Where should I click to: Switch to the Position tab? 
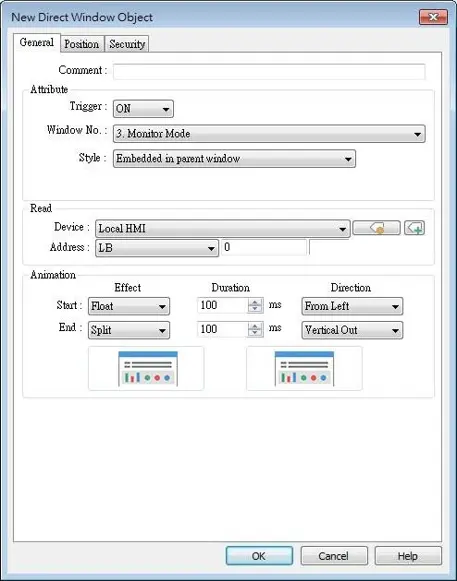click(82, 44)
